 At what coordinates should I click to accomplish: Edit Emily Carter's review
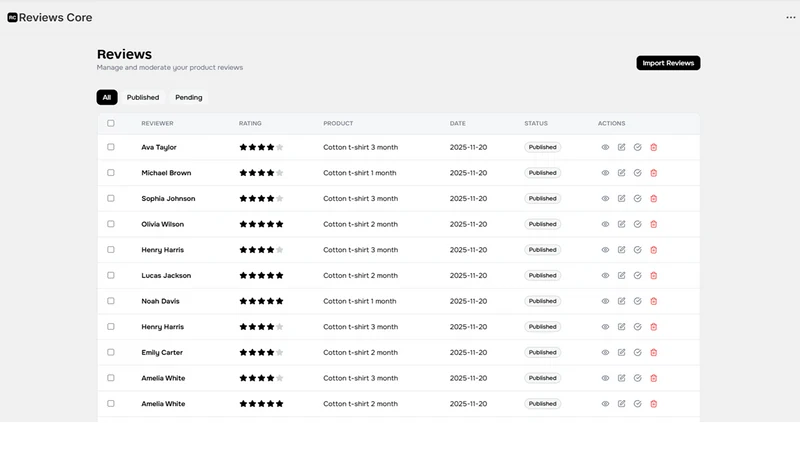(x=621, y=353)
